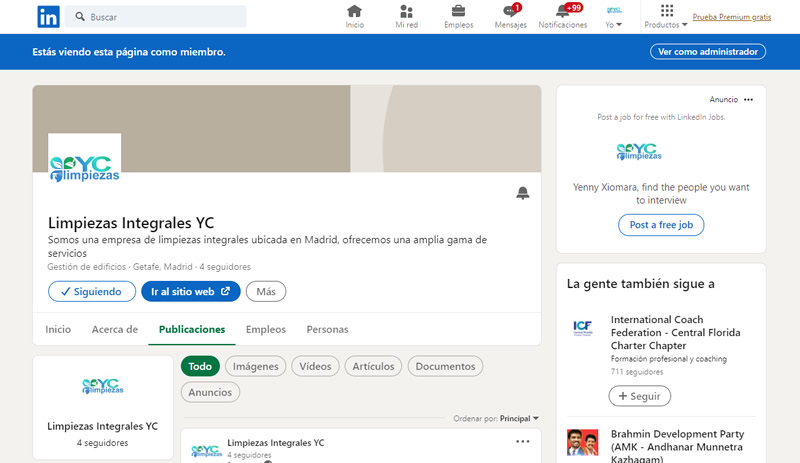This screenshot has height=463, width=800.
Task: Click the Prueba Premium gratis link
Action: pos(732,17)
